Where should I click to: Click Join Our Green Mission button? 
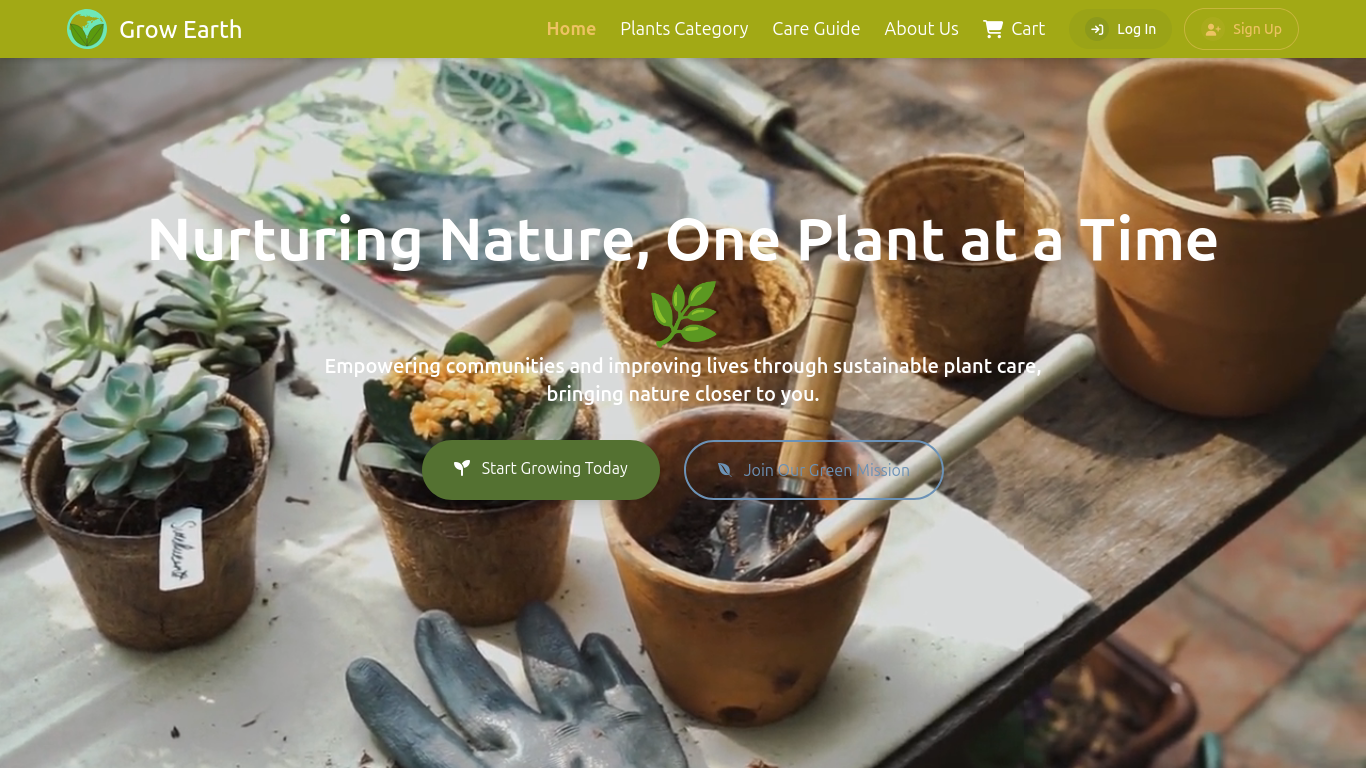(x=814, y=470)
